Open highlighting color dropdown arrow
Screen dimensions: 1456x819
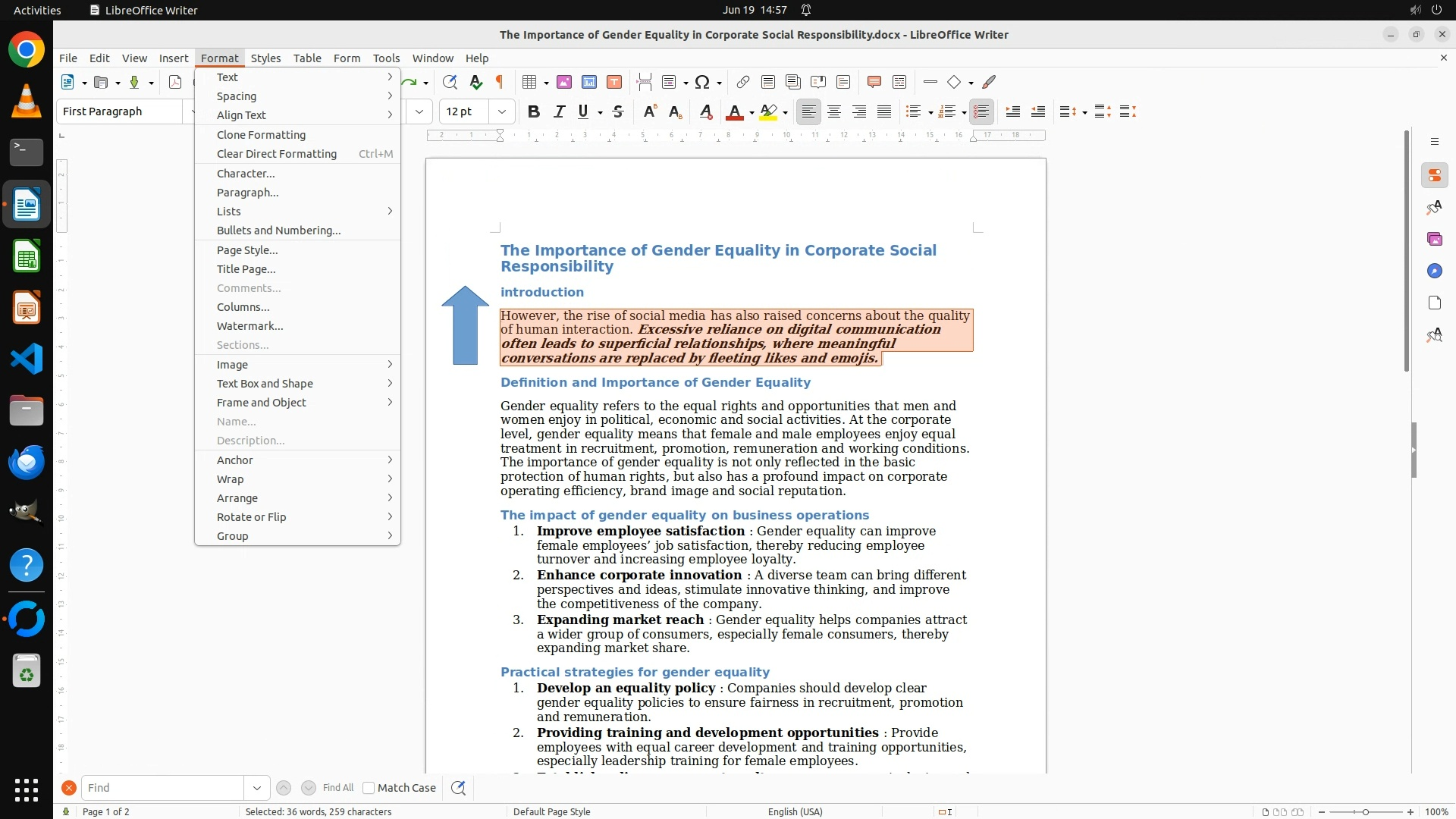coord(786,112)
